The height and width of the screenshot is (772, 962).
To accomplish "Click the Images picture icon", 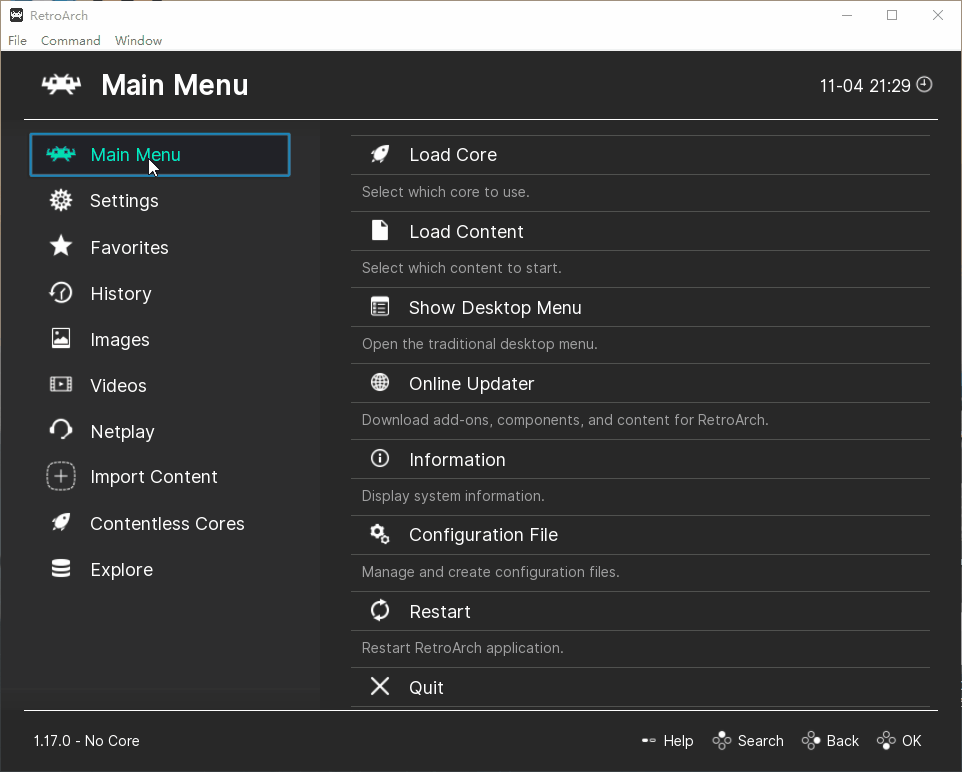I will tap(61, 338).
